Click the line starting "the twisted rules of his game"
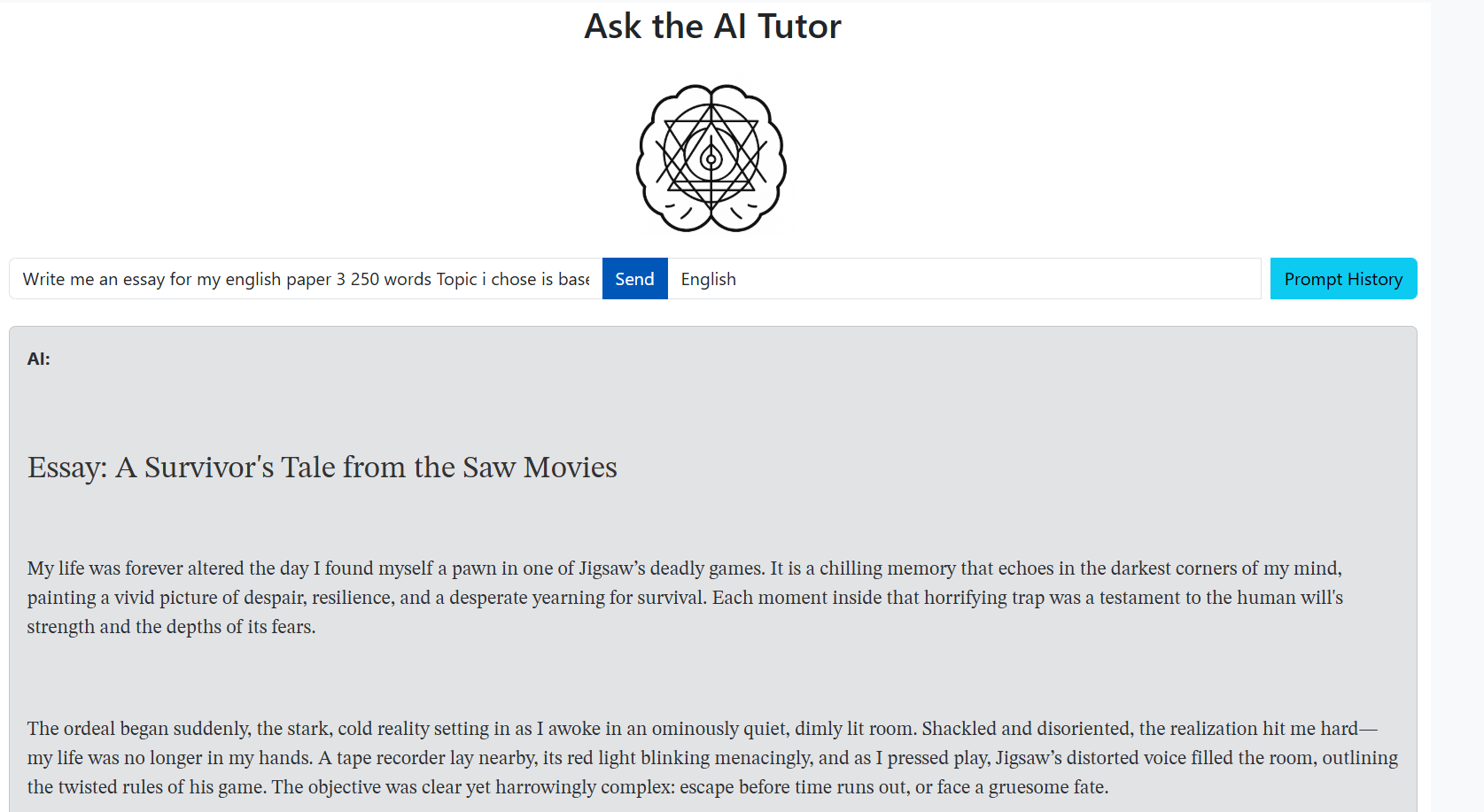 tap(567, 787)
